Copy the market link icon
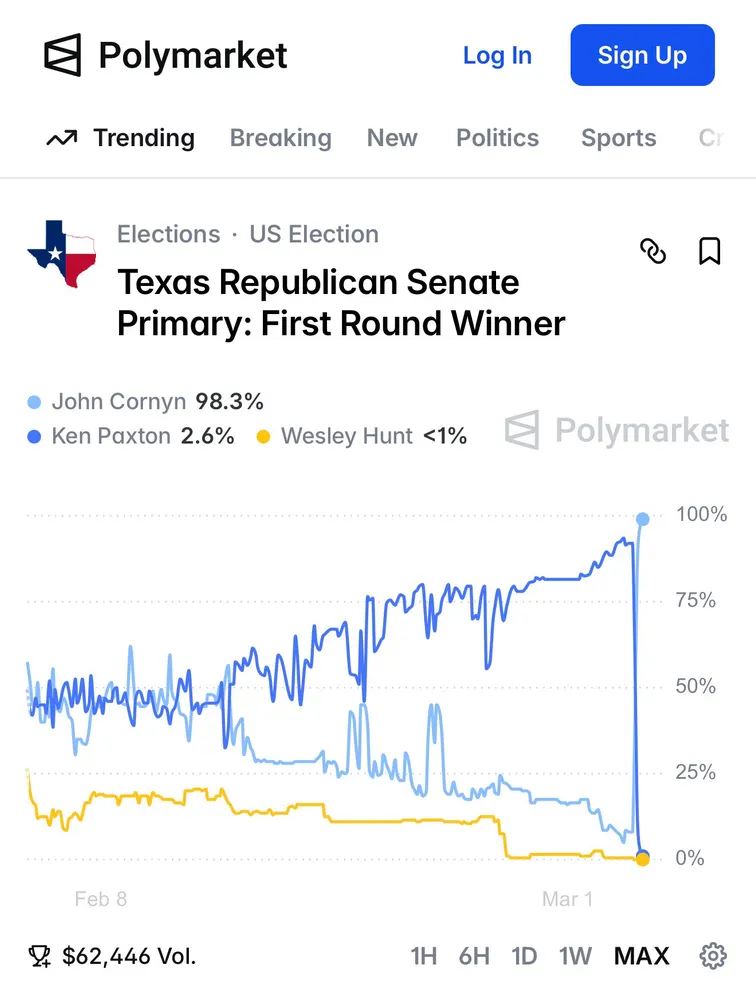This screenshot has width=756, height=1000. (652, 251)
